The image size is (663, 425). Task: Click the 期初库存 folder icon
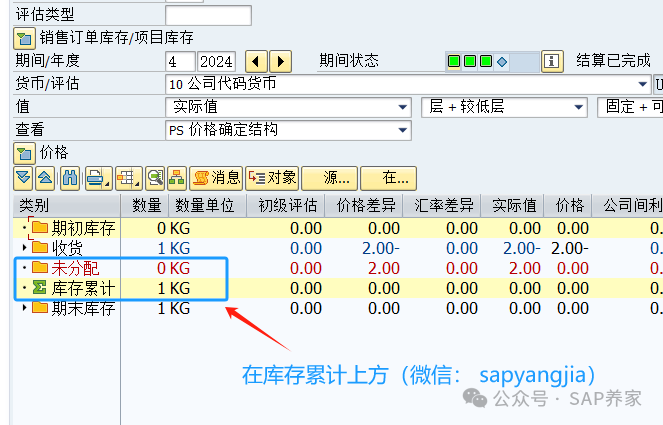point(40,228)
